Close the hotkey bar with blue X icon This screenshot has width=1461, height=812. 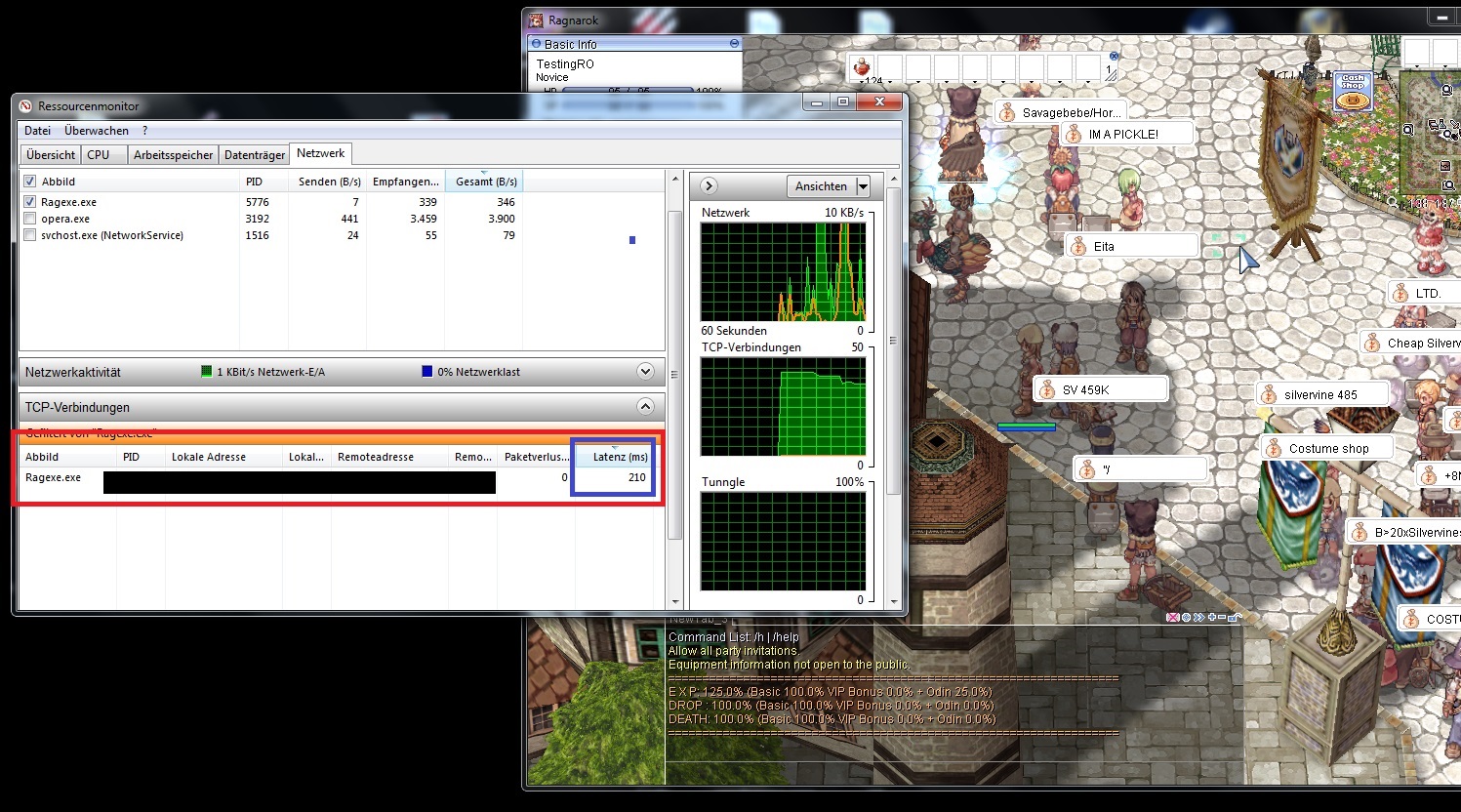tap(1115, 56)
